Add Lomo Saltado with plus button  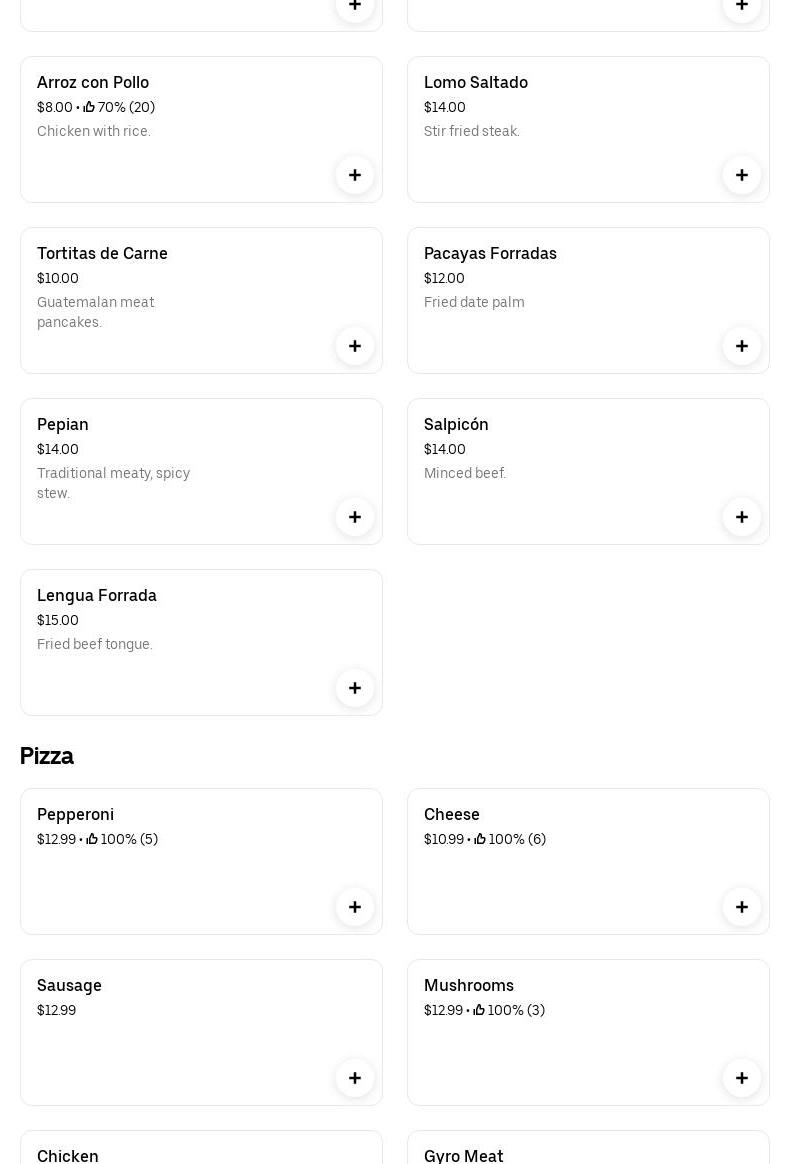click(x=742, y=175)
